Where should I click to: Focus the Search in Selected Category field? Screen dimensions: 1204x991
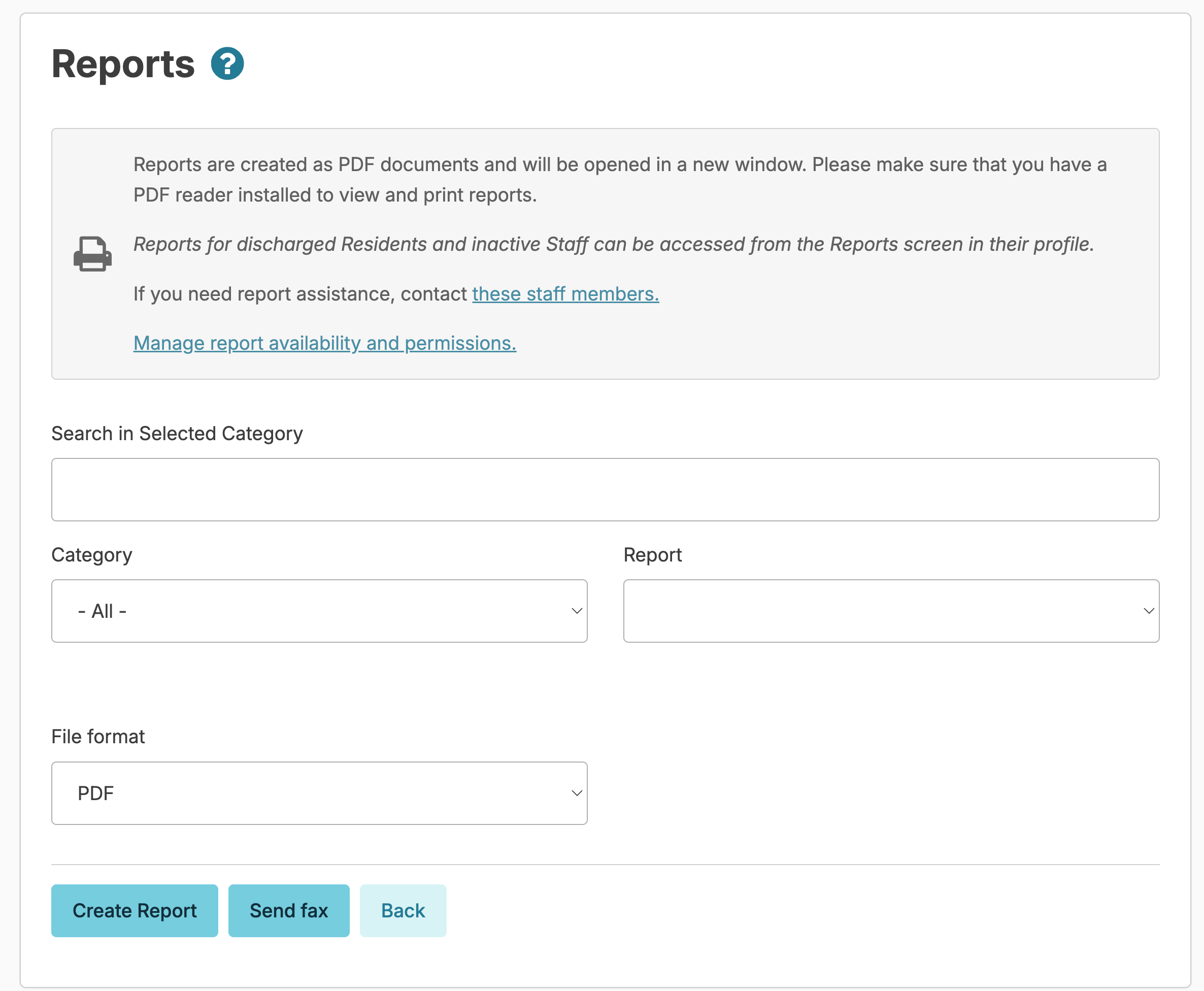[x=605, y=489]
